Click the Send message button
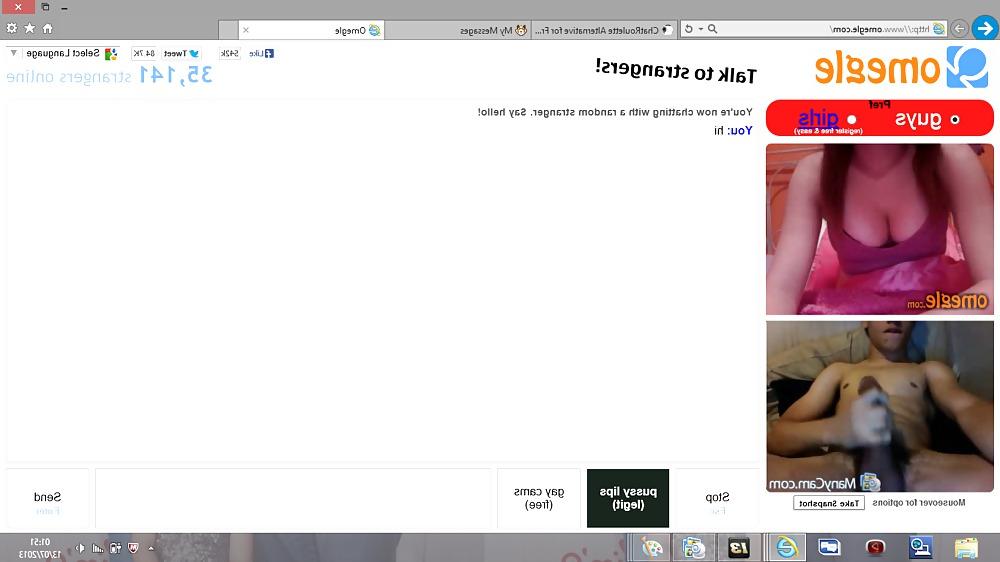The height and width of the screenshot is (562, 1000). click(x=47, y=498)
